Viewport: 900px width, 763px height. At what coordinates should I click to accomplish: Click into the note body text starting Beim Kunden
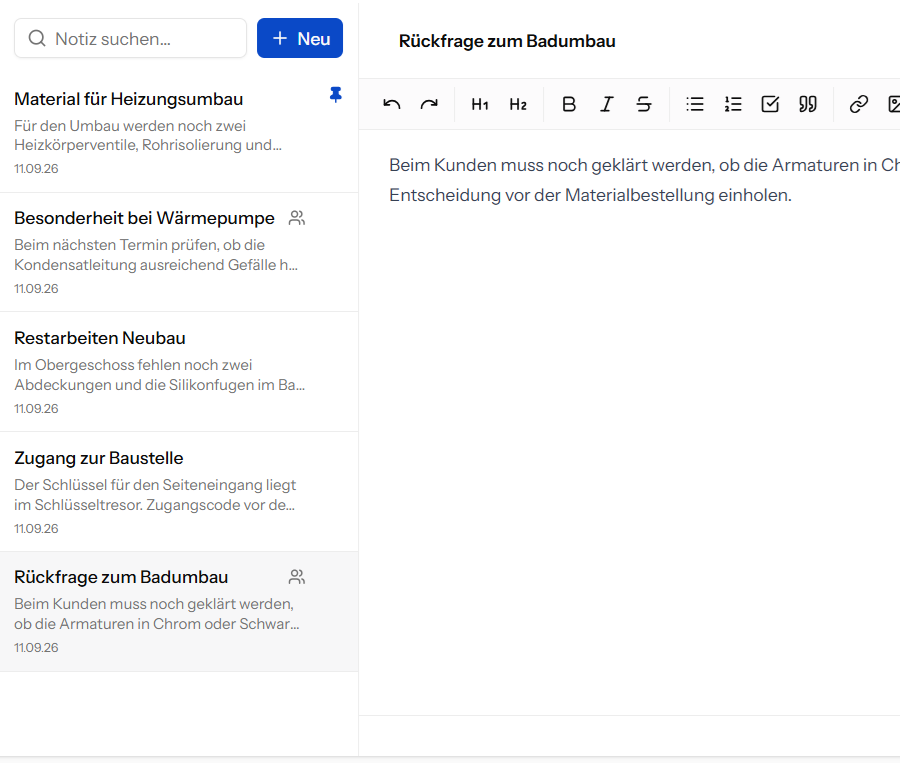[x=644, y=165]
